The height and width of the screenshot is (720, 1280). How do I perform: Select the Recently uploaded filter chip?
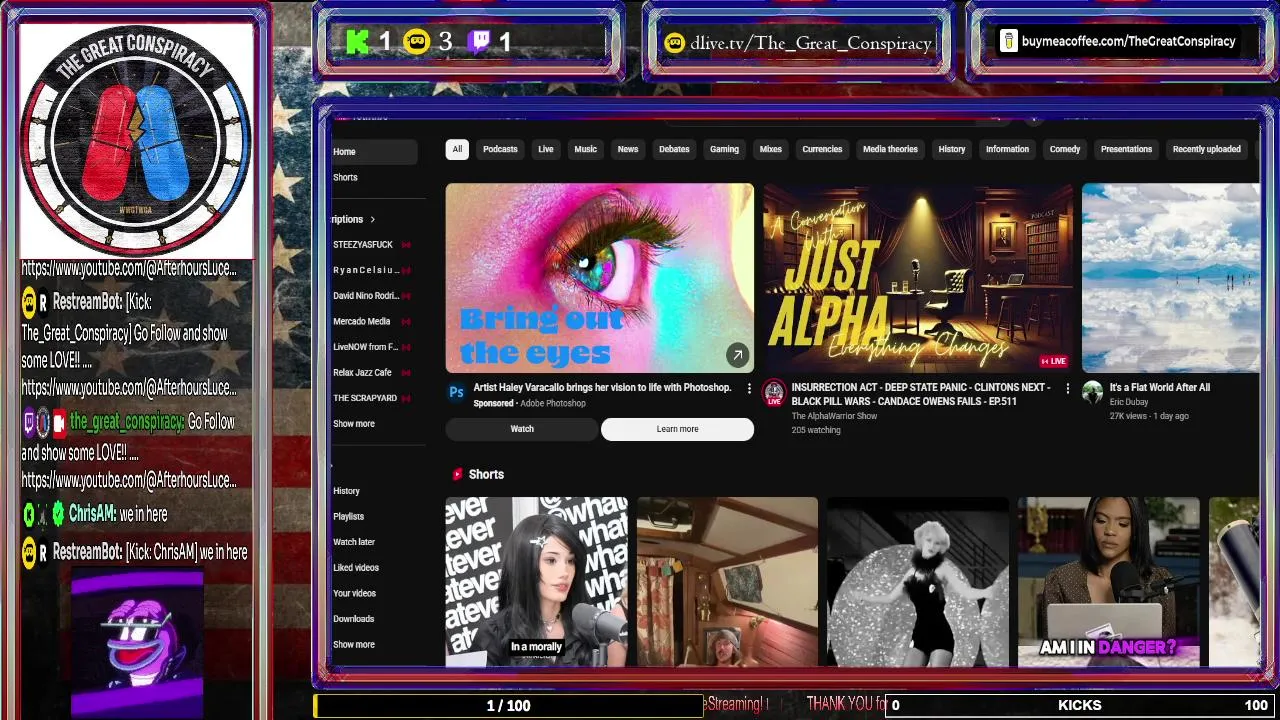(x=1206, y=149)
